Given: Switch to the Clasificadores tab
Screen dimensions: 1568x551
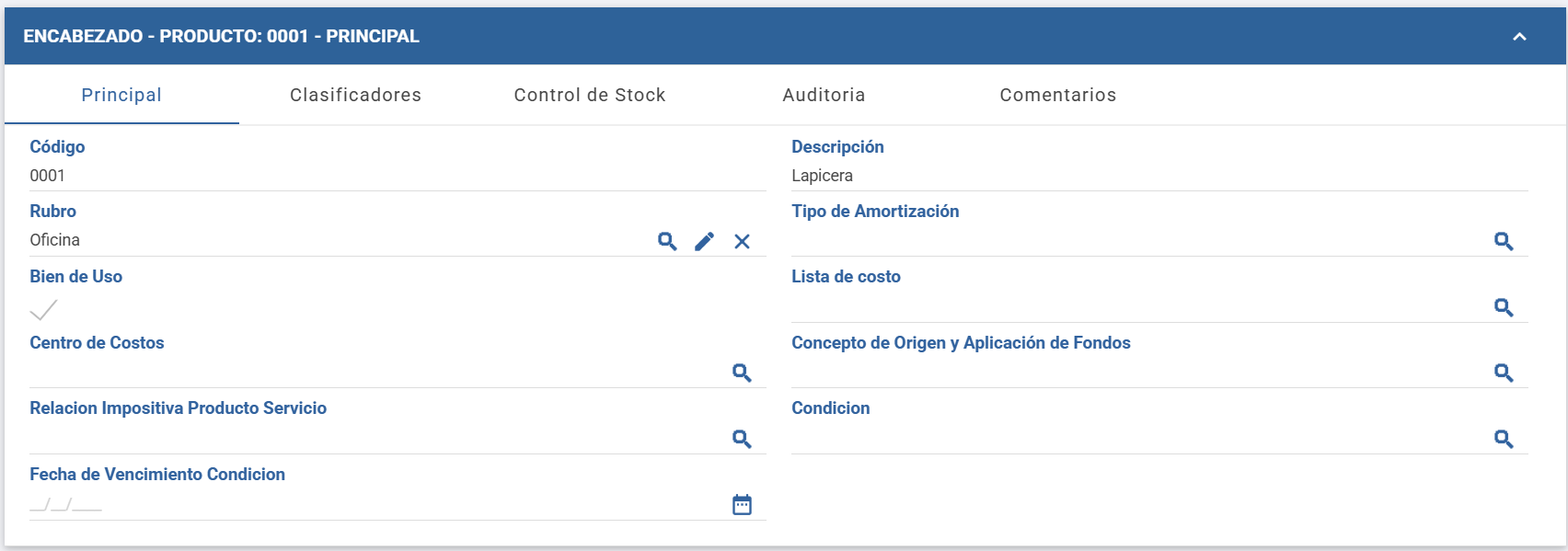Looking at the screenshot, I should [355, 95].
